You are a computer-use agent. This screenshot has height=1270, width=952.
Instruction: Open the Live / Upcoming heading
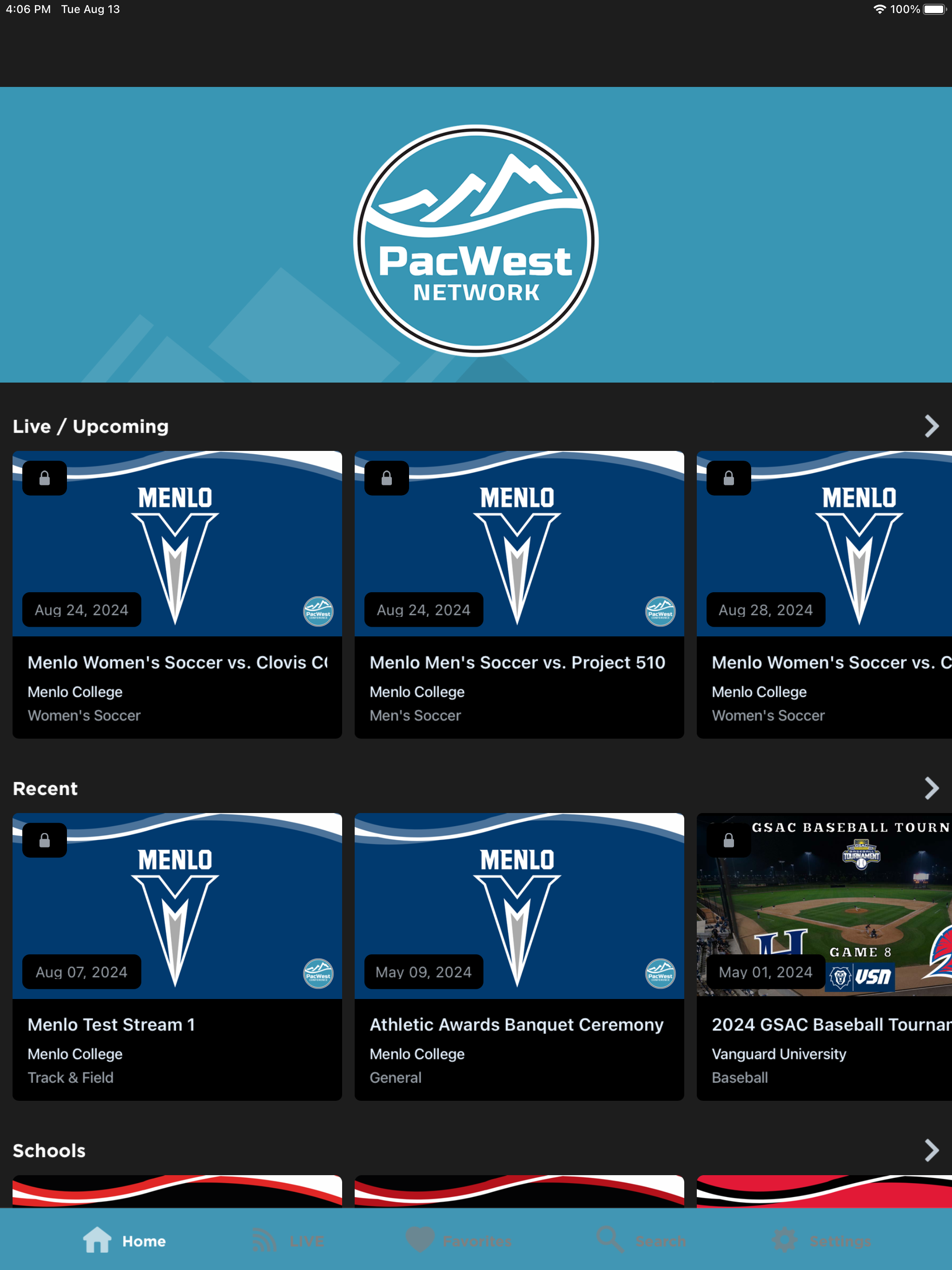(x=91, y=426)
